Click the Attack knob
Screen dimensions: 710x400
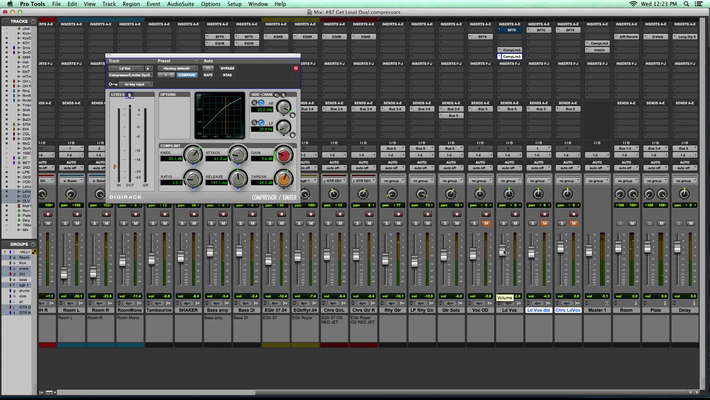[238, 155]
